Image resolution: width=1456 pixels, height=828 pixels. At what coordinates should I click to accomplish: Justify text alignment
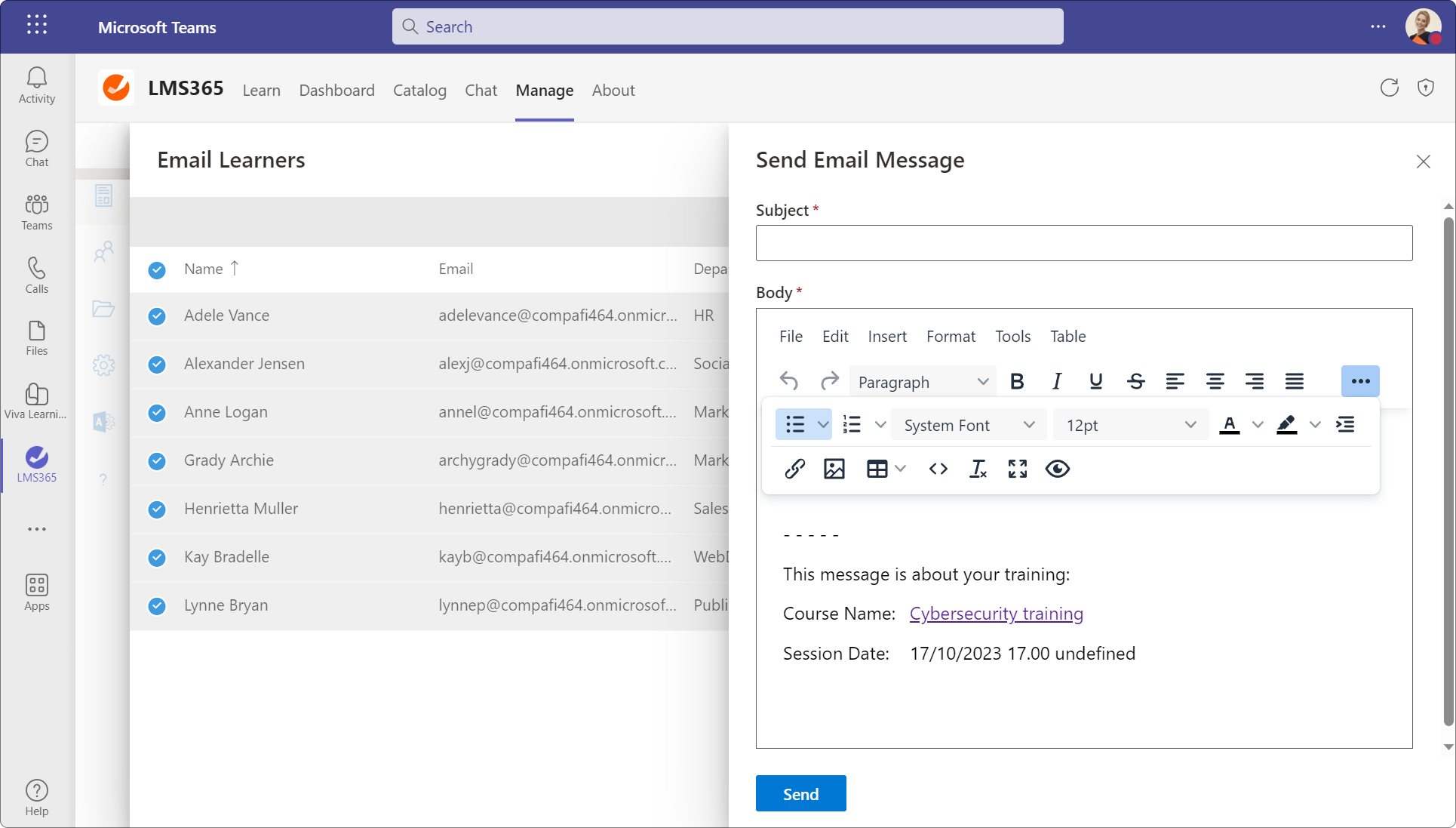(1295, 381)
